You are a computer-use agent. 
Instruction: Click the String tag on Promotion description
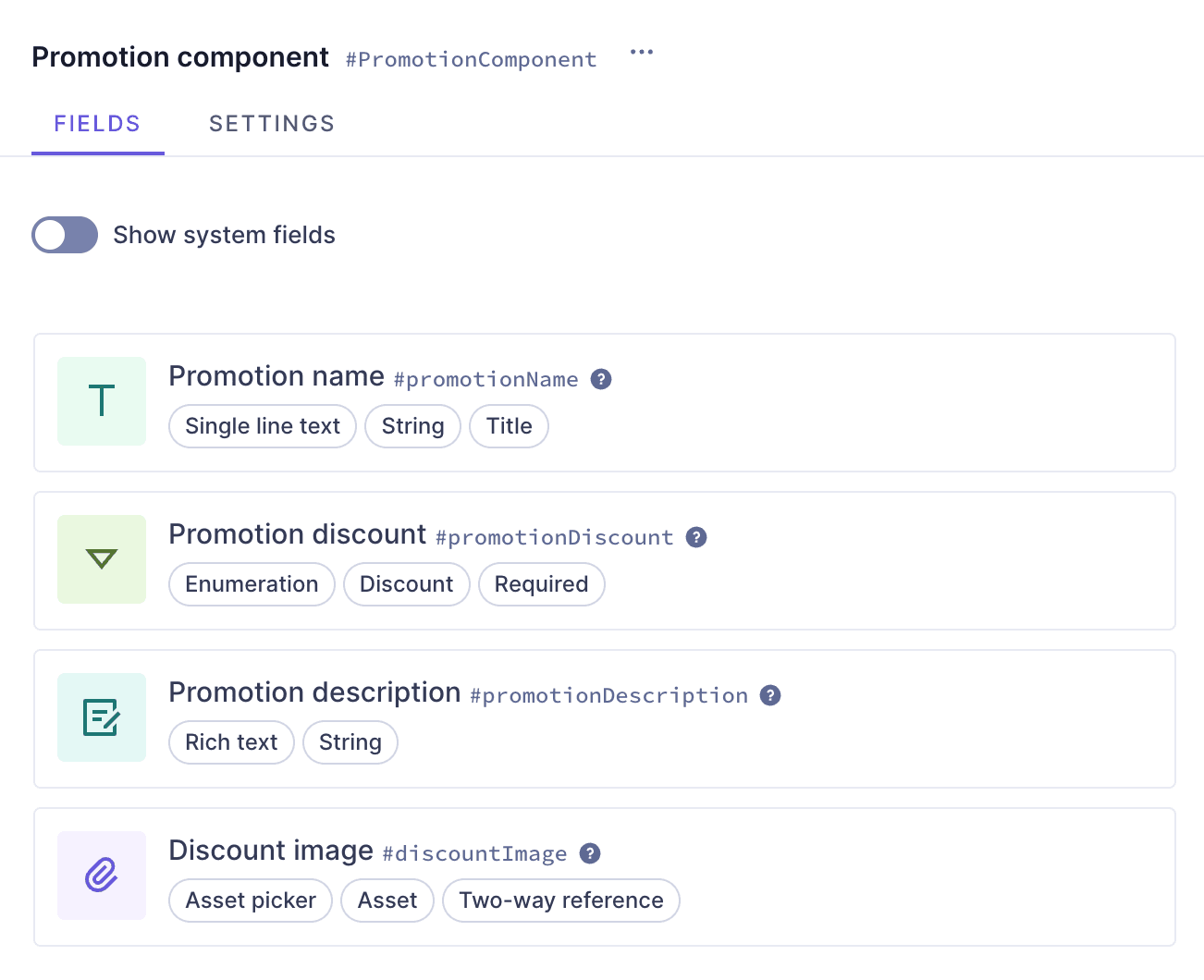(x=350, y=742)
